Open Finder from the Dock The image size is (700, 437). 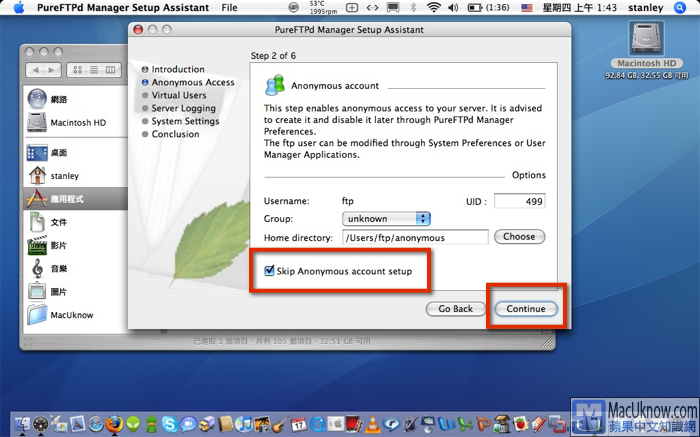22,424
